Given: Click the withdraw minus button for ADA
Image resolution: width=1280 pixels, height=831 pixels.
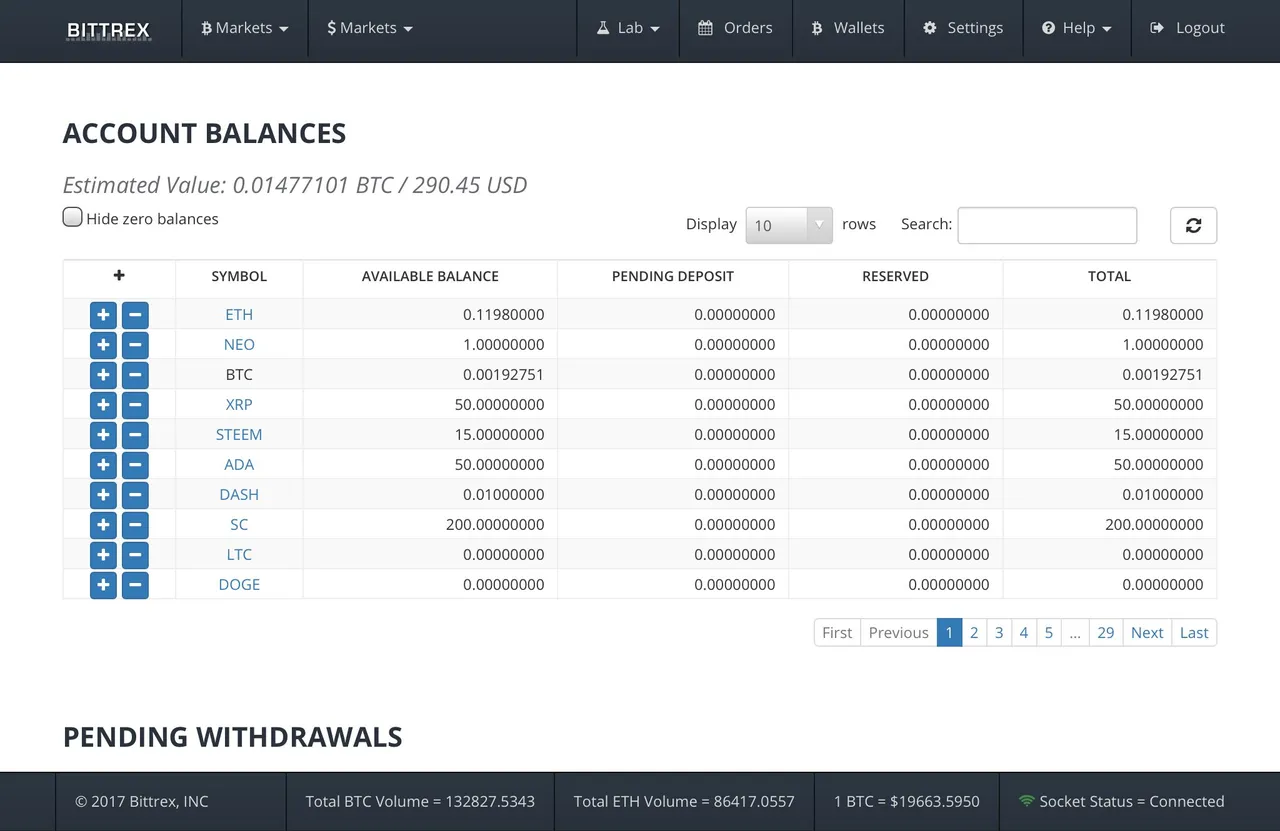Looking at the screenshot, I should pos(135,465).
